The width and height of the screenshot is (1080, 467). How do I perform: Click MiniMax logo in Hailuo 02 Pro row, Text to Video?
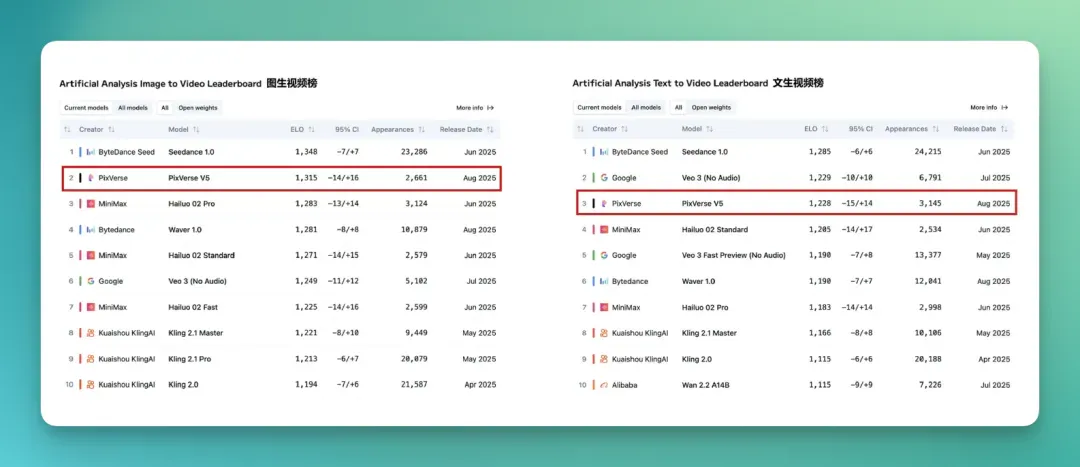tap(604, 307)
